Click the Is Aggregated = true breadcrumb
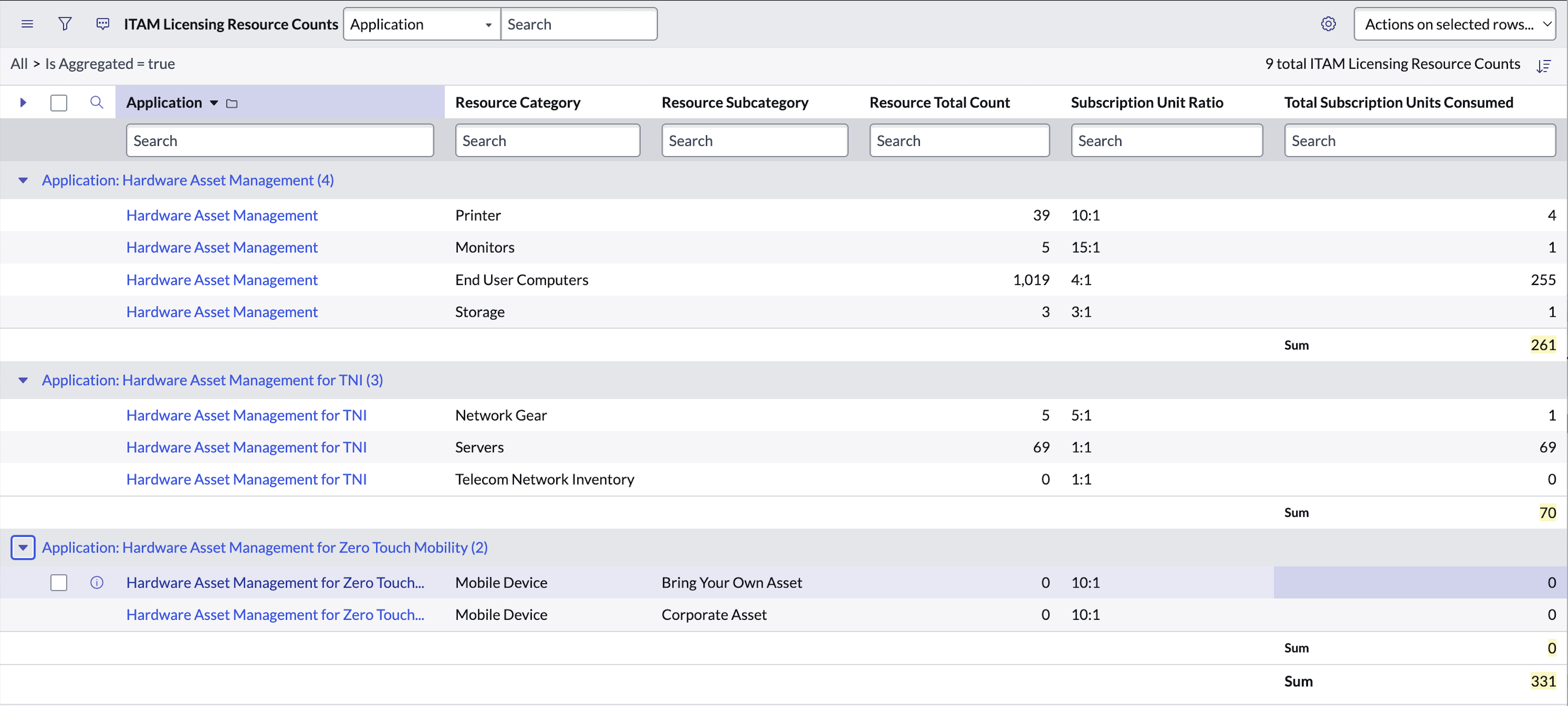1568x706 pixels. coord(110,64)
